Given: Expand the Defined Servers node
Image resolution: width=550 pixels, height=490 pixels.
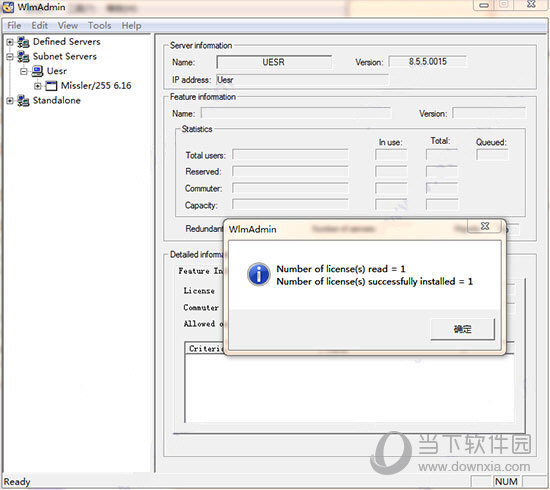Looking at the screenshot, I should pos(10,42).
